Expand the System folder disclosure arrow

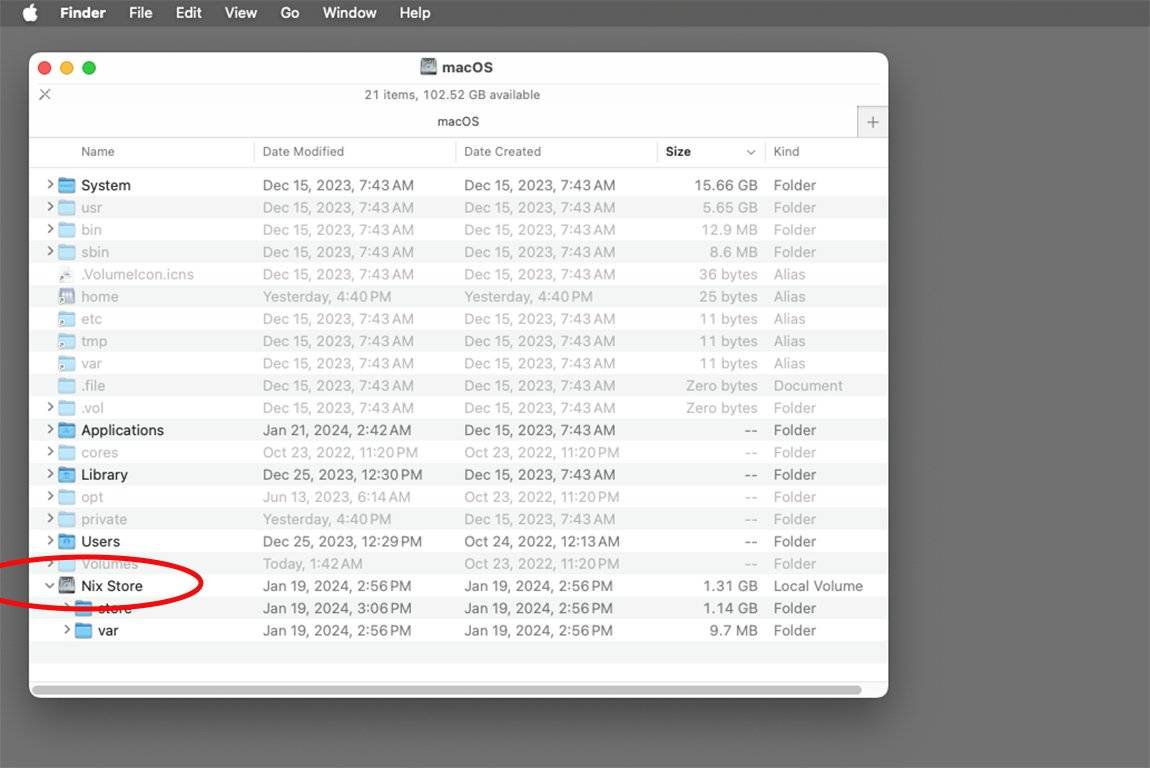click(50, 185)
